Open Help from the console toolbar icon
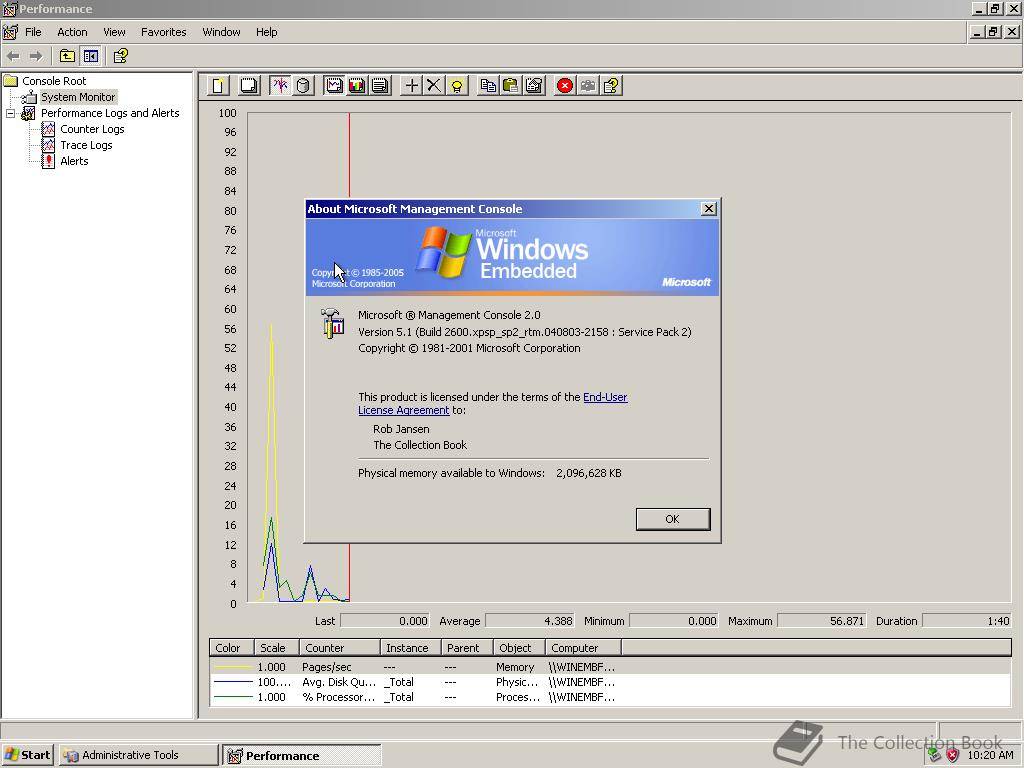Viewport: 1024px width, 768px height. pyautogui.click(x=120, y=56)
